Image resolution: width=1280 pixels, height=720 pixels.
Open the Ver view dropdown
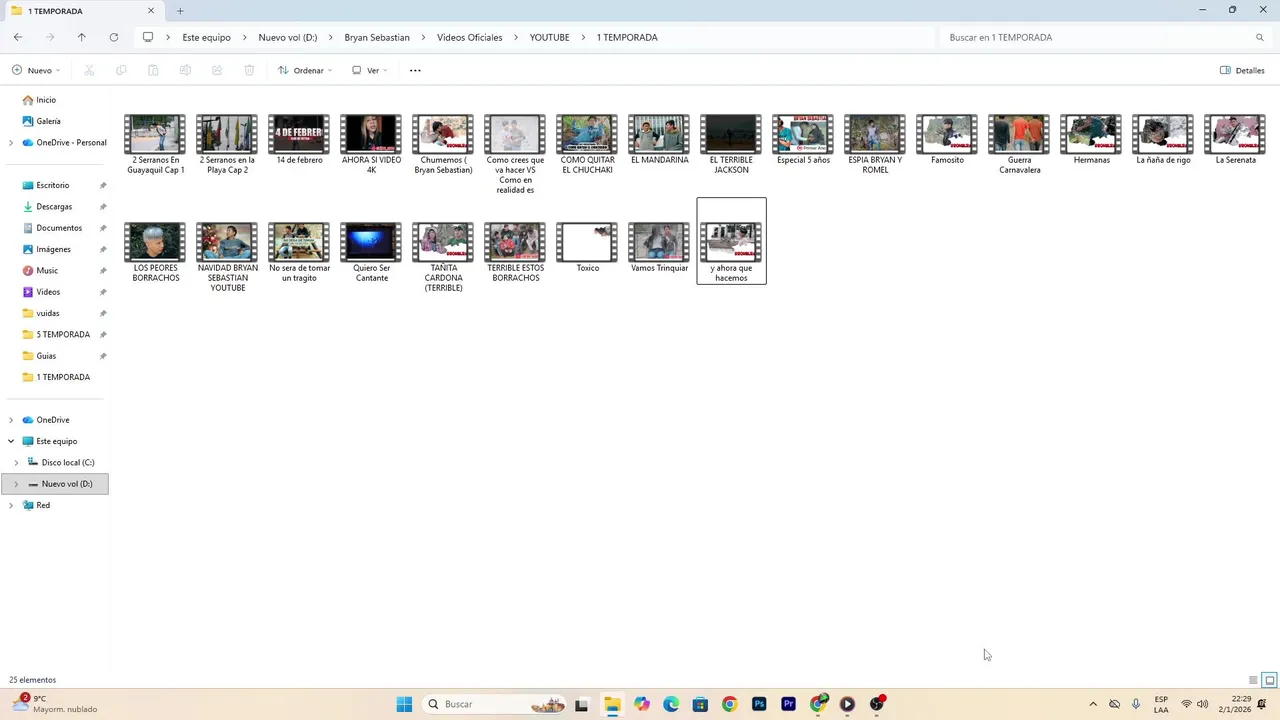(369, 70)
